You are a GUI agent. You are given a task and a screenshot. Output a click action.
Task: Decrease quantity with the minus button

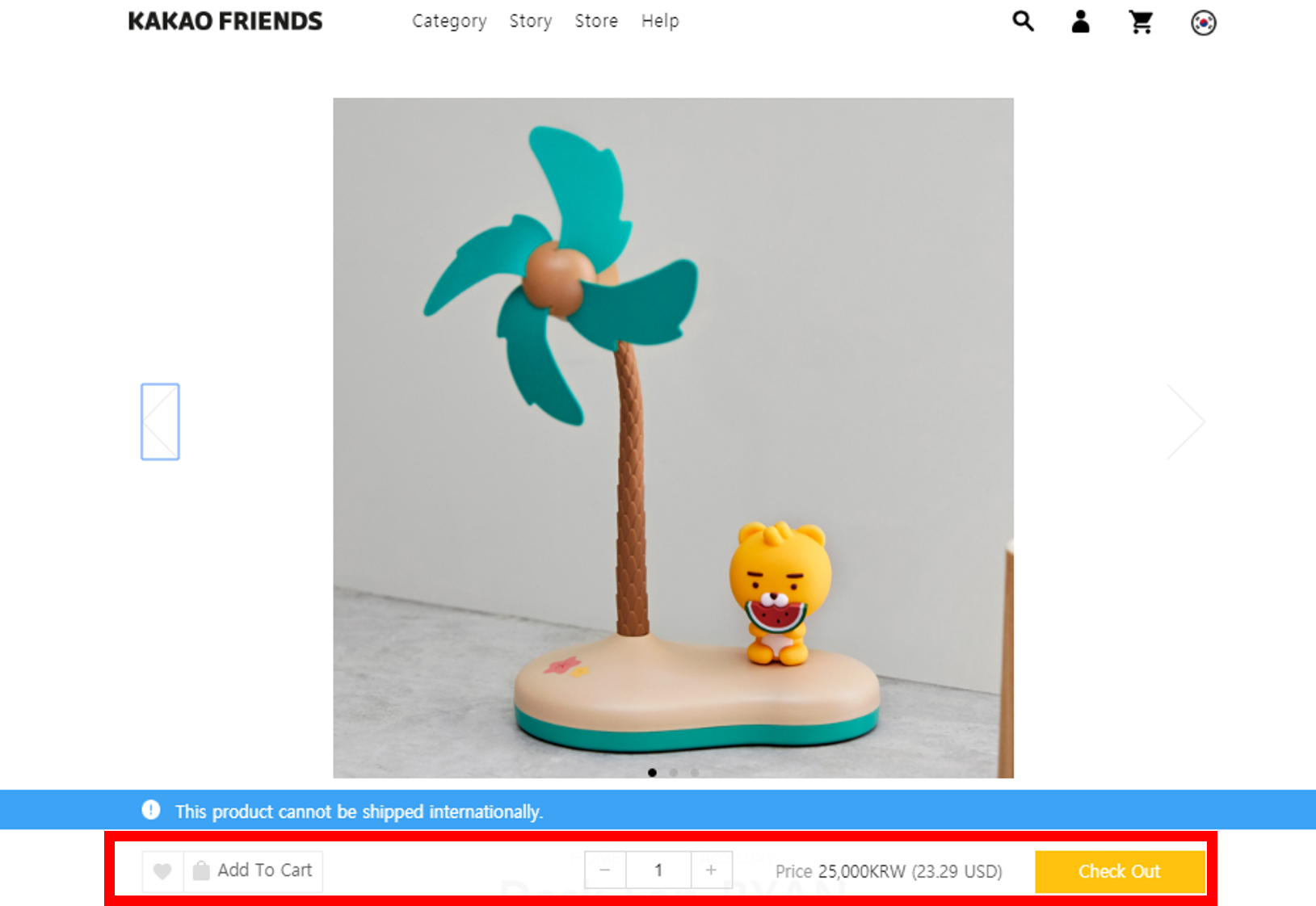coord(605,870)
